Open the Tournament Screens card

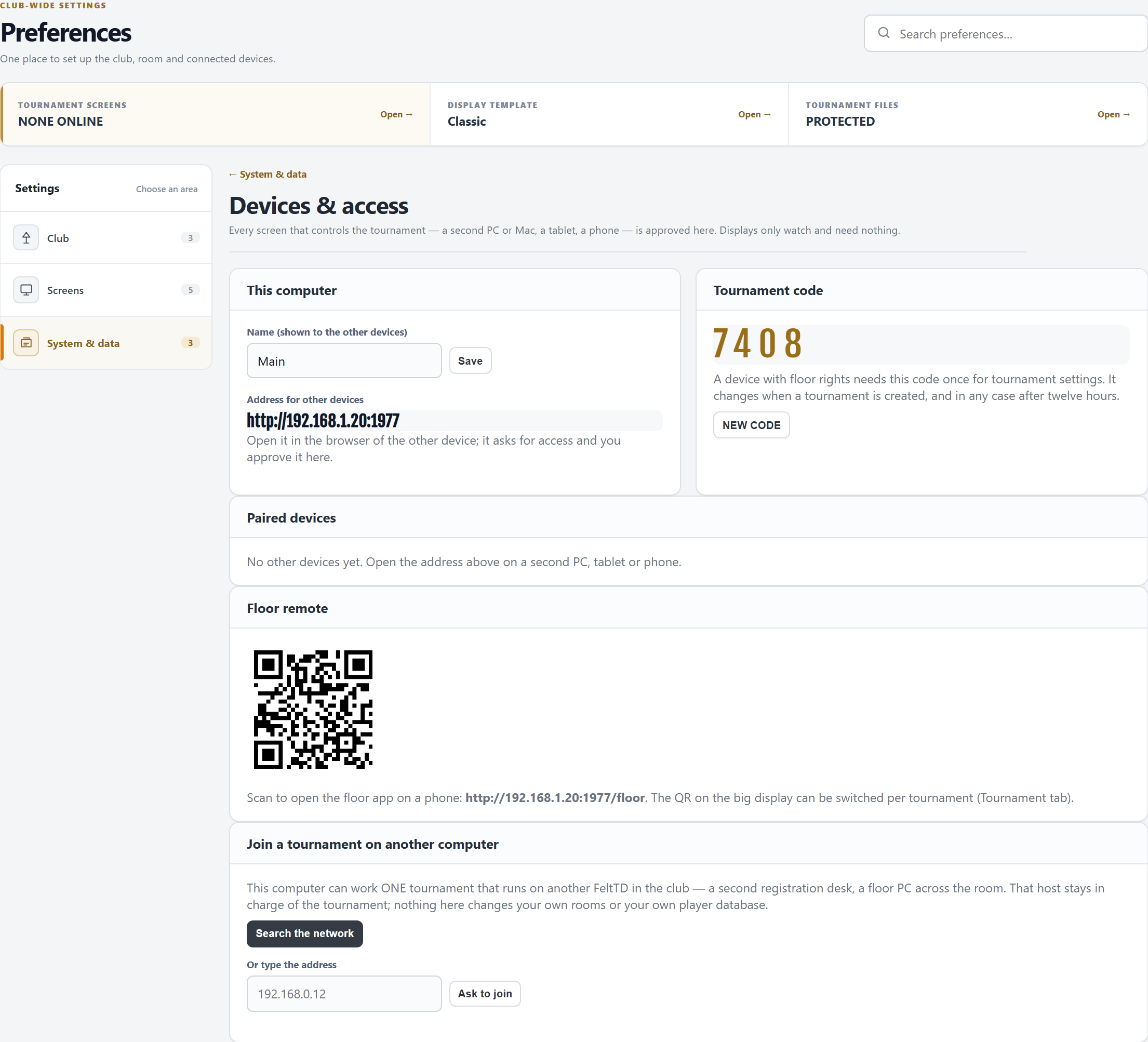tap(216, 114)
